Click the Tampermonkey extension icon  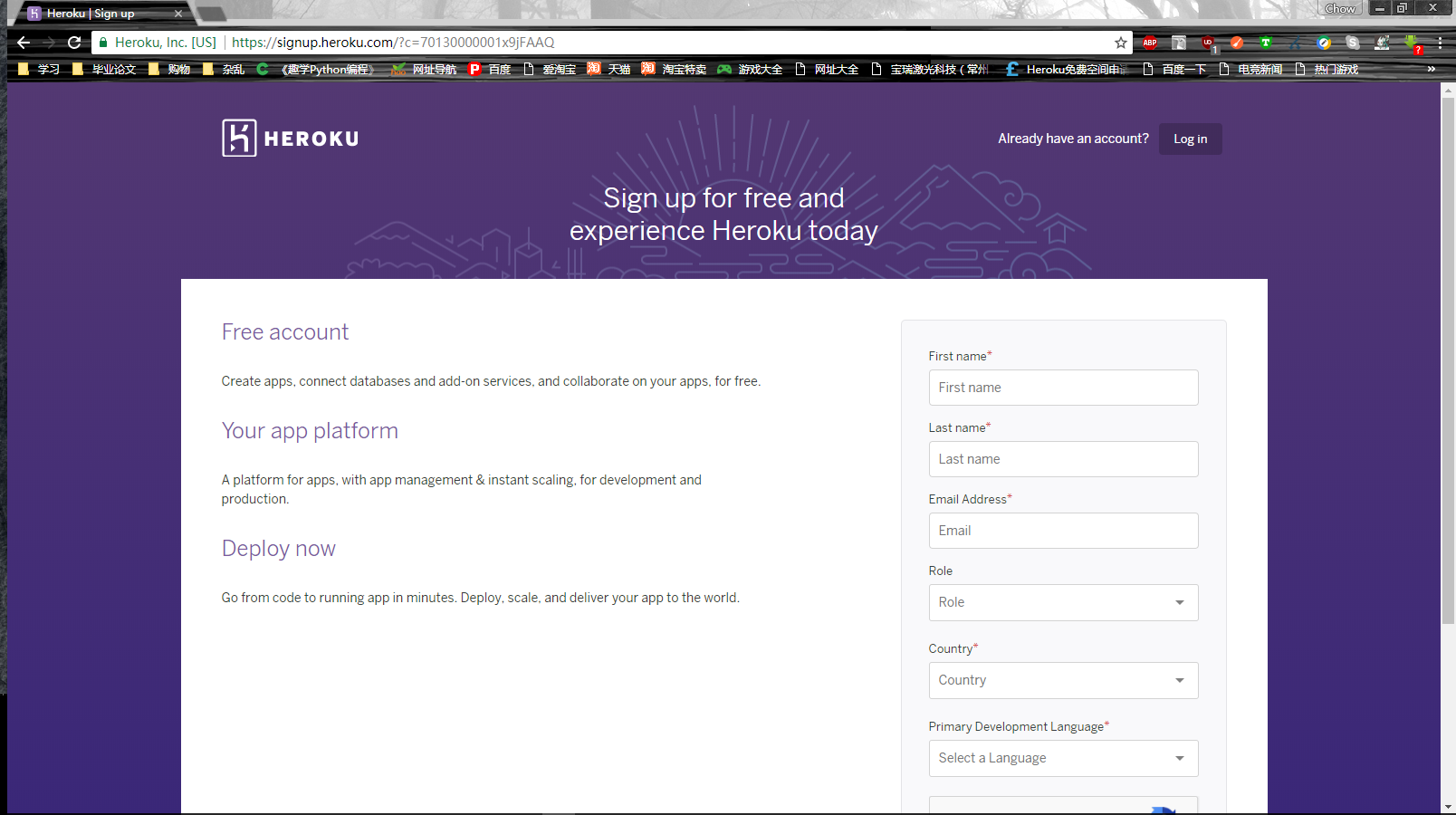(1266, 43)
